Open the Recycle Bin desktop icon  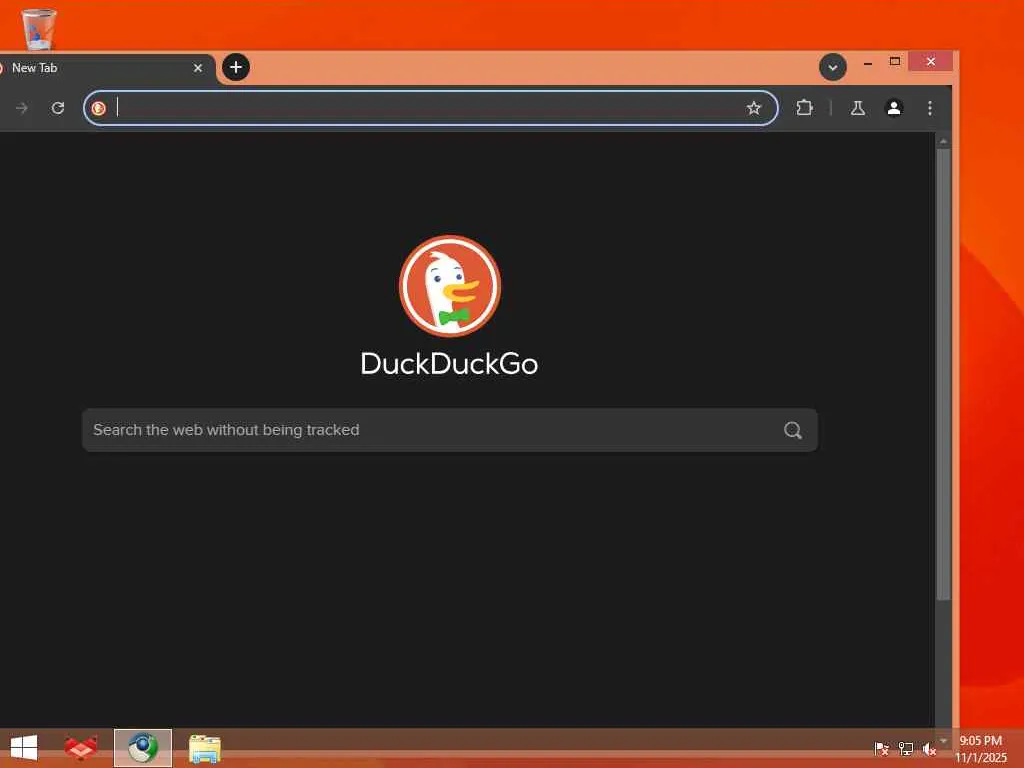click(39, 28)
